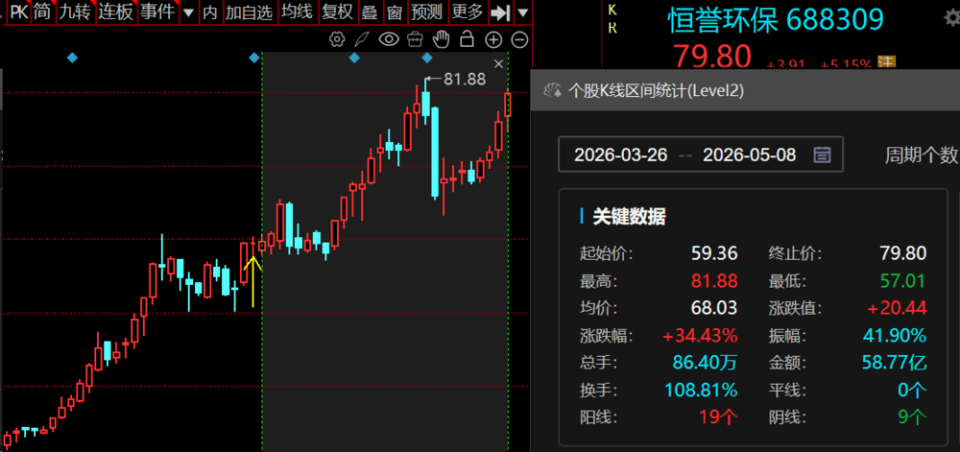Edit start date 2026-03-26
The image size is (960, 452).
(x=621, y=154)
